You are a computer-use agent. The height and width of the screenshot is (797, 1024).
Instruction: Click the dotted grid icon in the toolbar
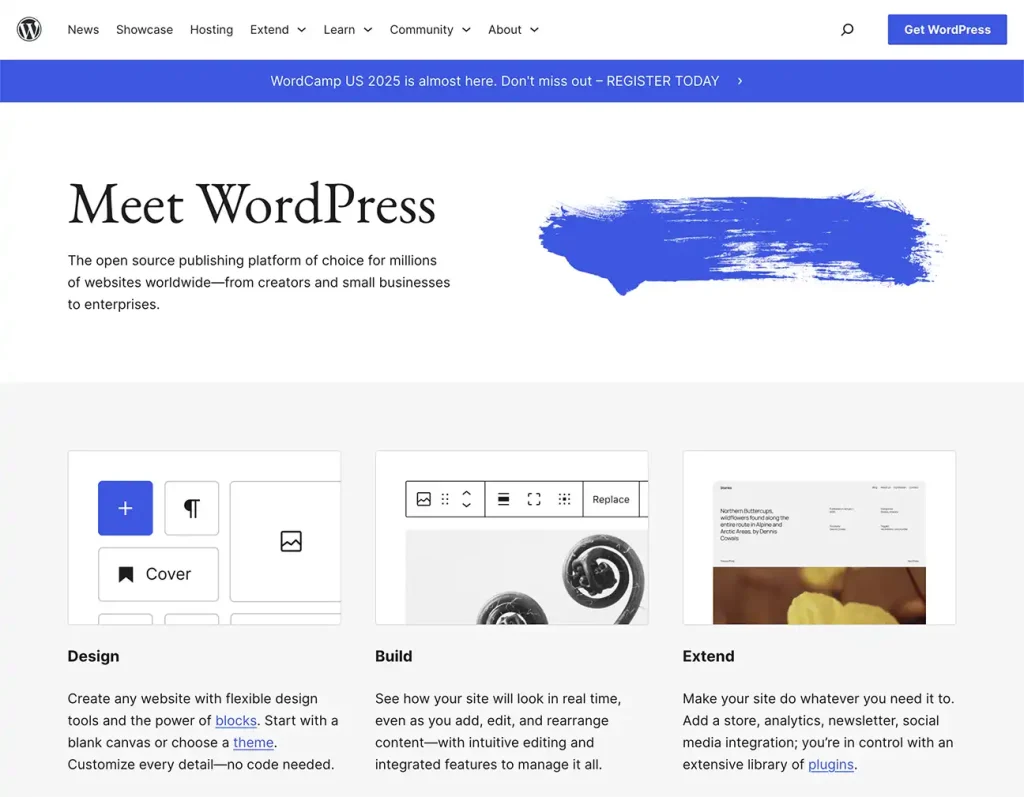point(565,499)
